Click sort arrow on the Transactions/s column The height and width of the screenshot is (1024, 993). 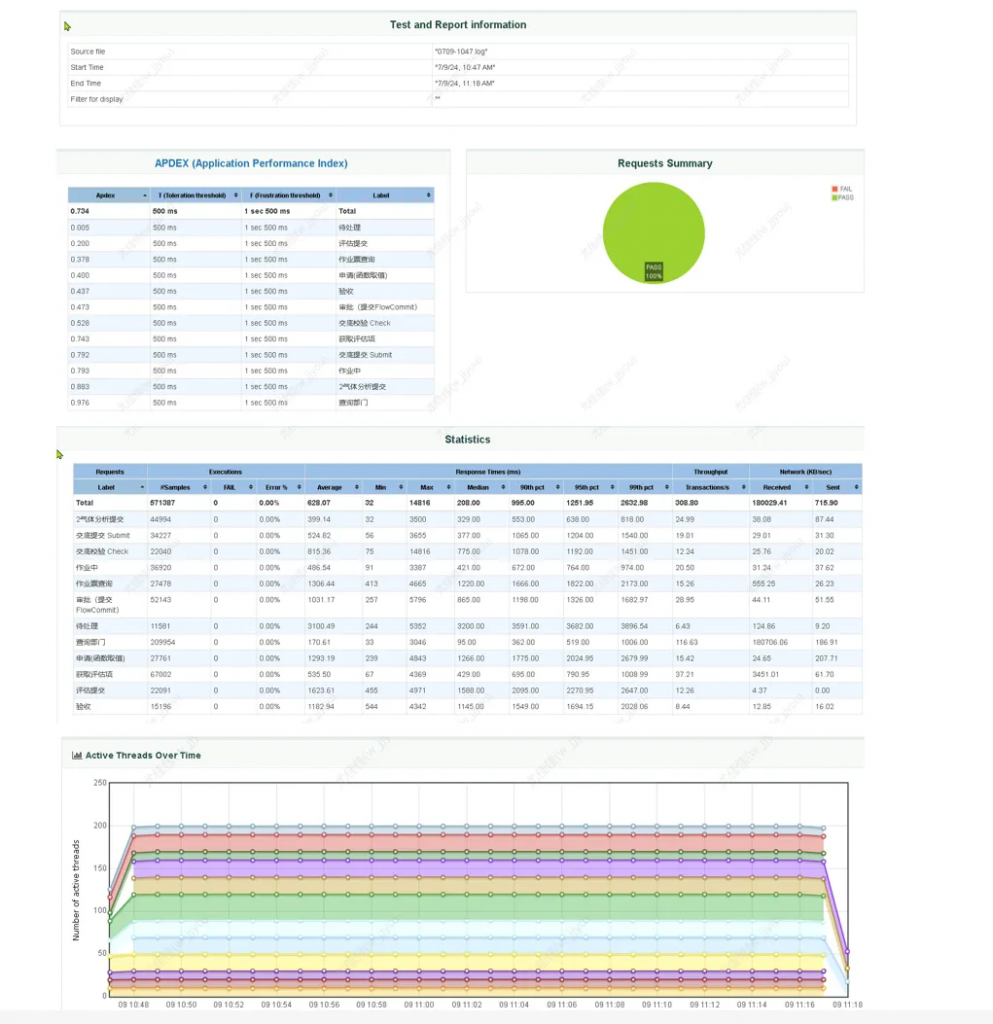tap(743, 487)
